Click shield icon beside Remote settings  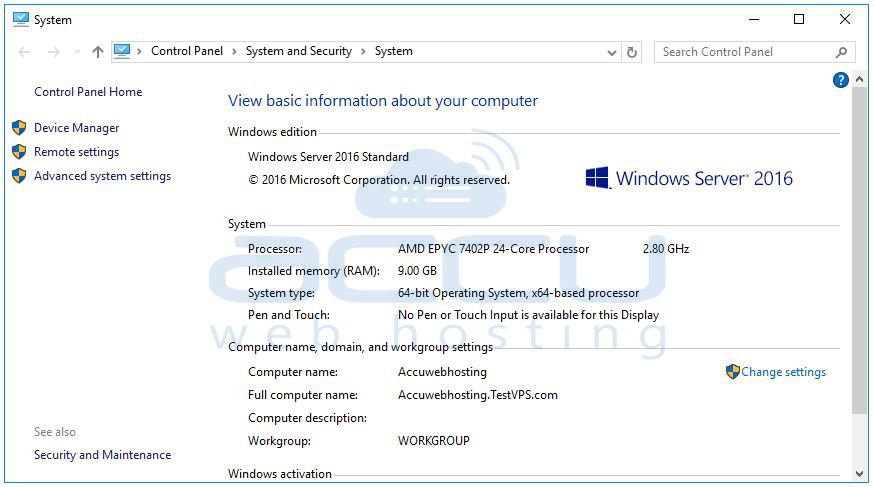coord(19,152)
